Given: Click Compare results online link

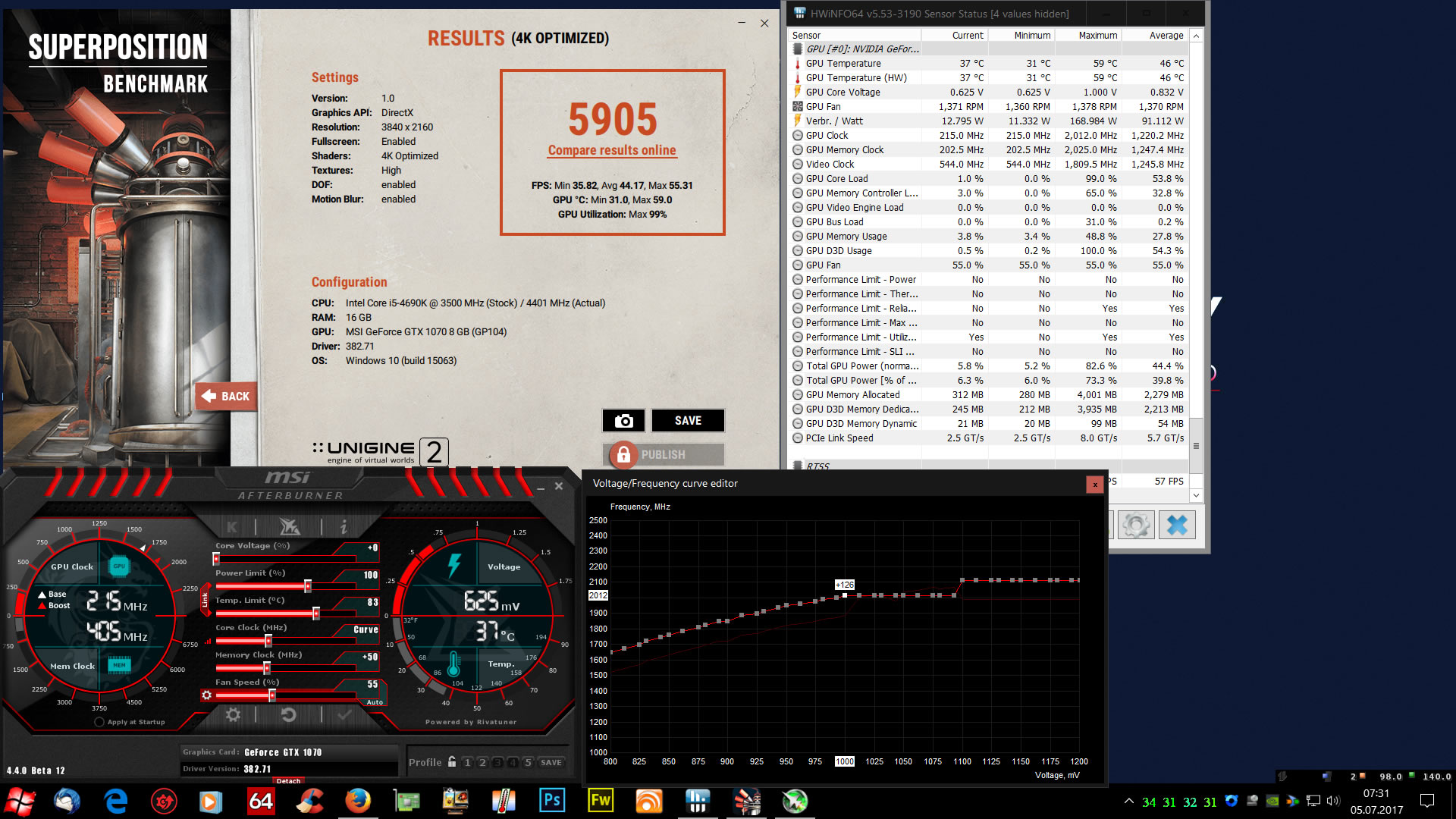Looking at the screenshot, I should coord(612,150).
